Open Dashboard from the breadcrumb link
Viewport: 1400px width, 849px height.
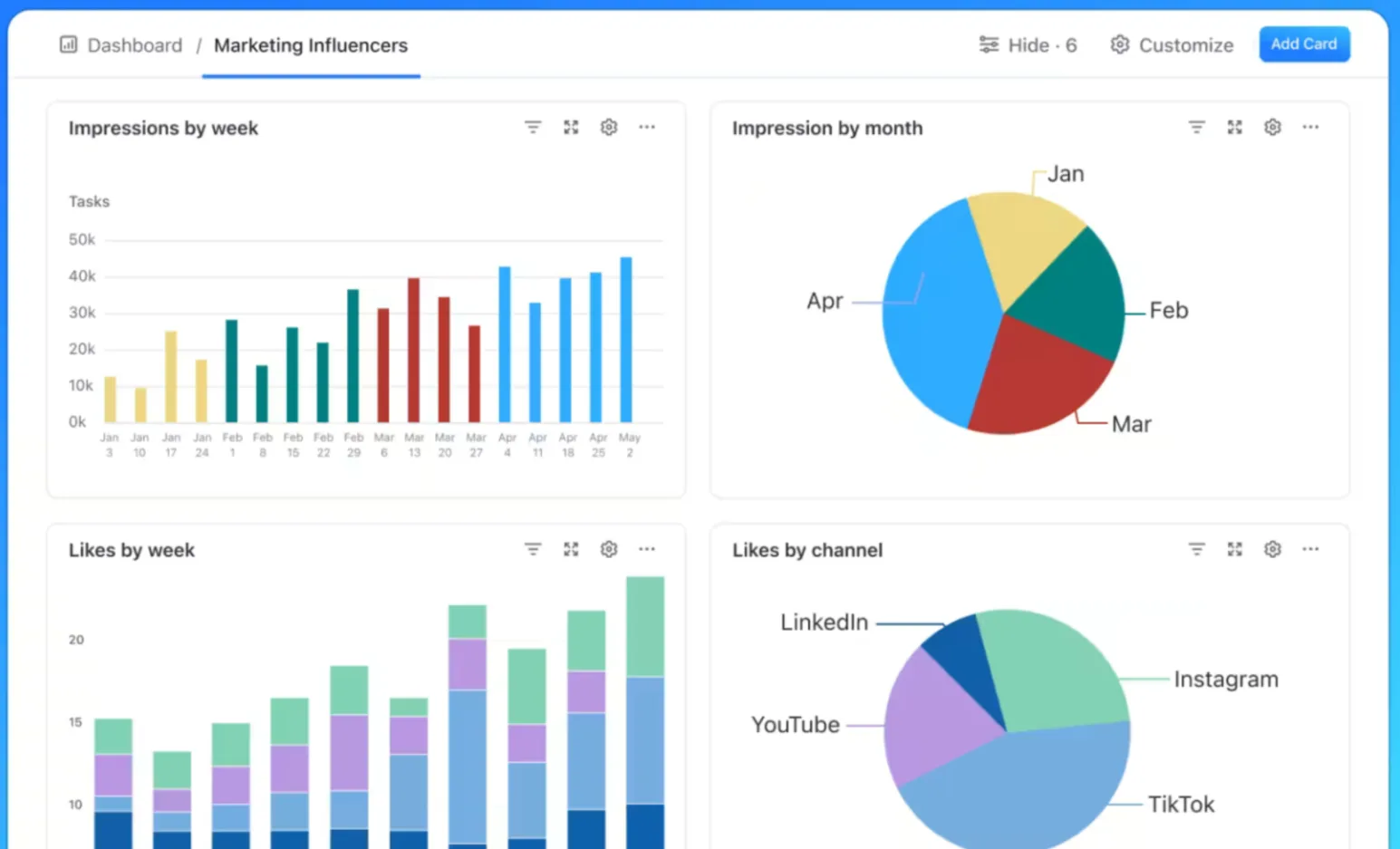pyautogui.click(x=135, y=44)
